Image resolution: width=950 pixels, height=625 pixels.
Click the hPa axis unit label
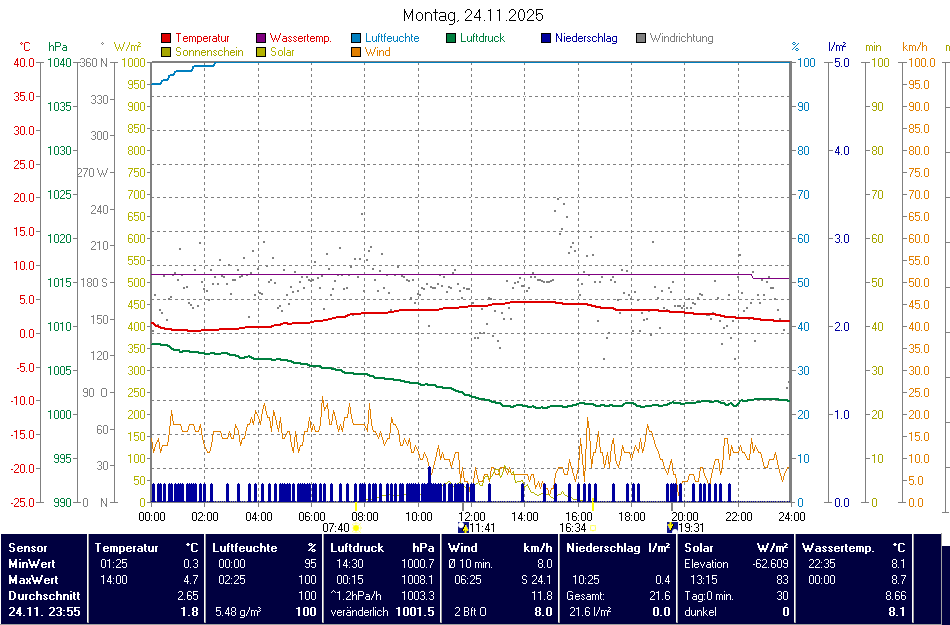point(58,47)
